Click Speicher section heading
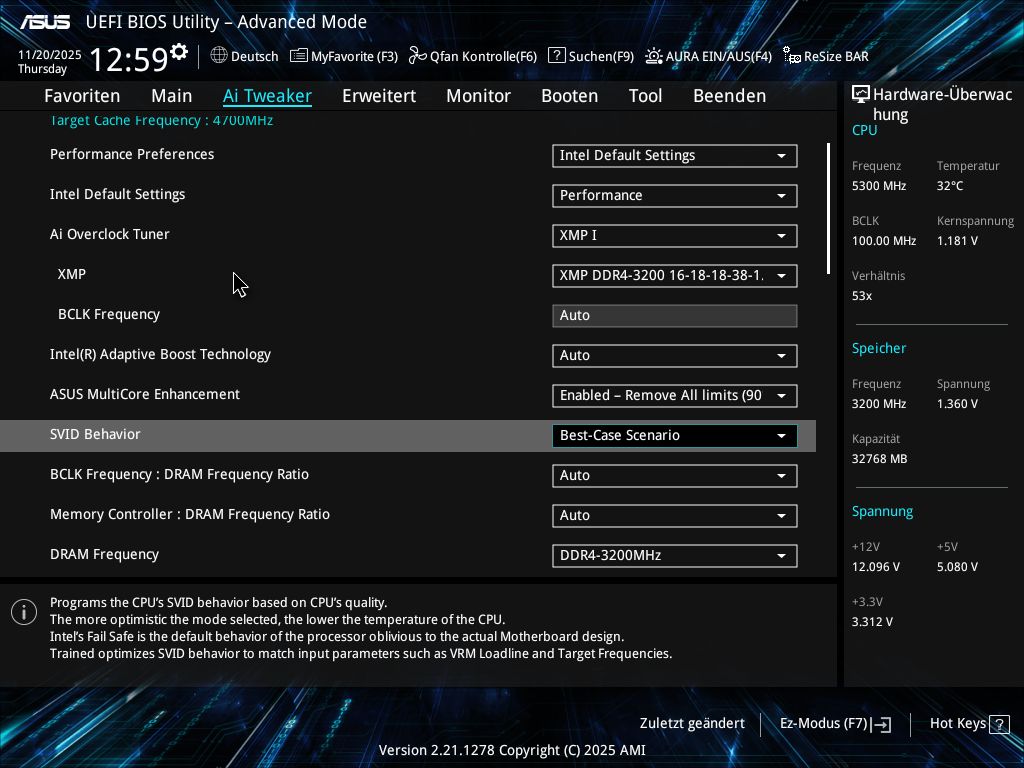1024x768 pixels. pos(878,349)
